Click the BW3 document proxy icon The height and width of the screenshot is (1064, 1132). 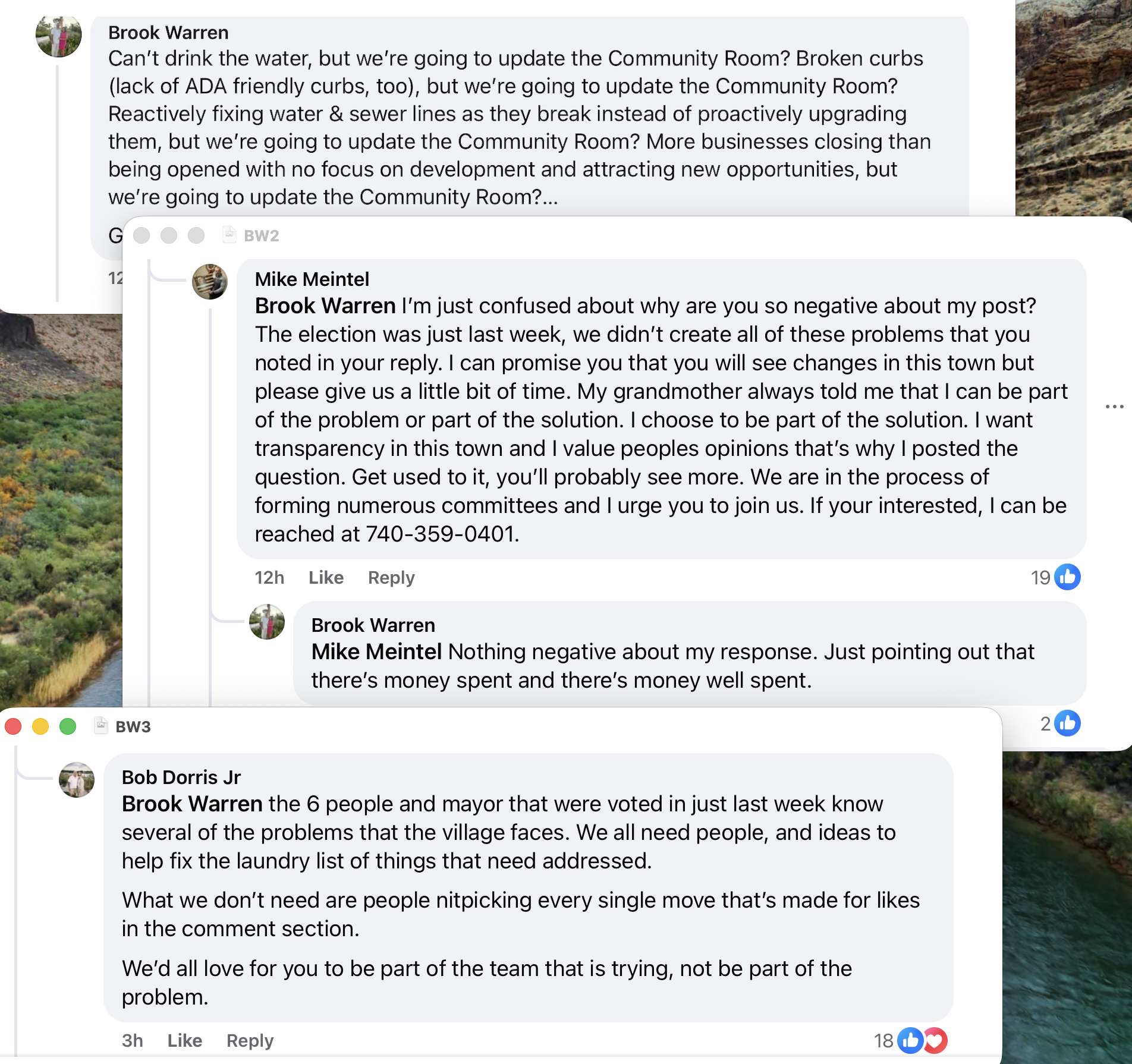tap(102, 726)
